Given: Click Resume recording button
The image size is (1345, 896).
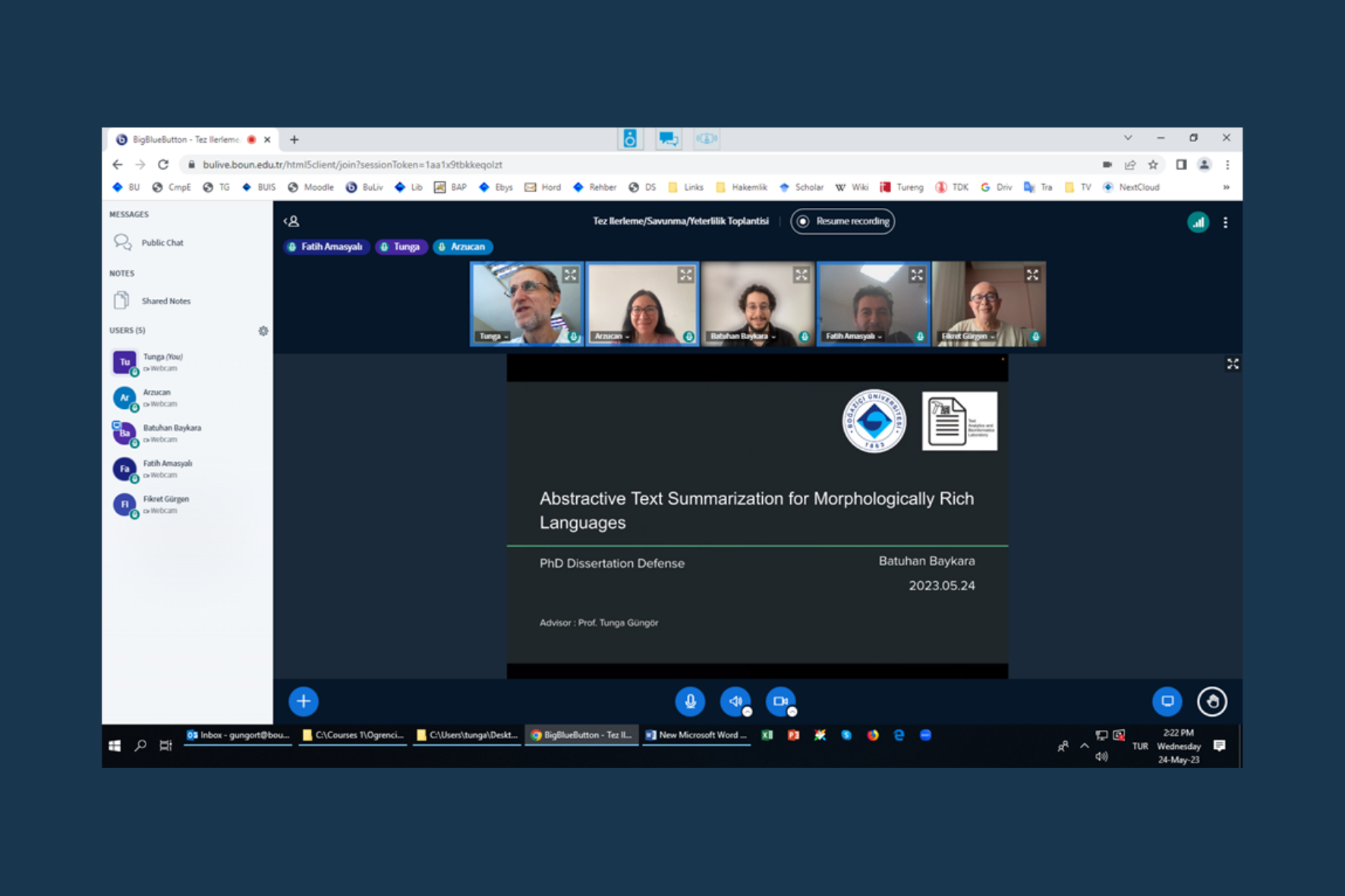Looking at the screenshot, I should click(843, 222).
